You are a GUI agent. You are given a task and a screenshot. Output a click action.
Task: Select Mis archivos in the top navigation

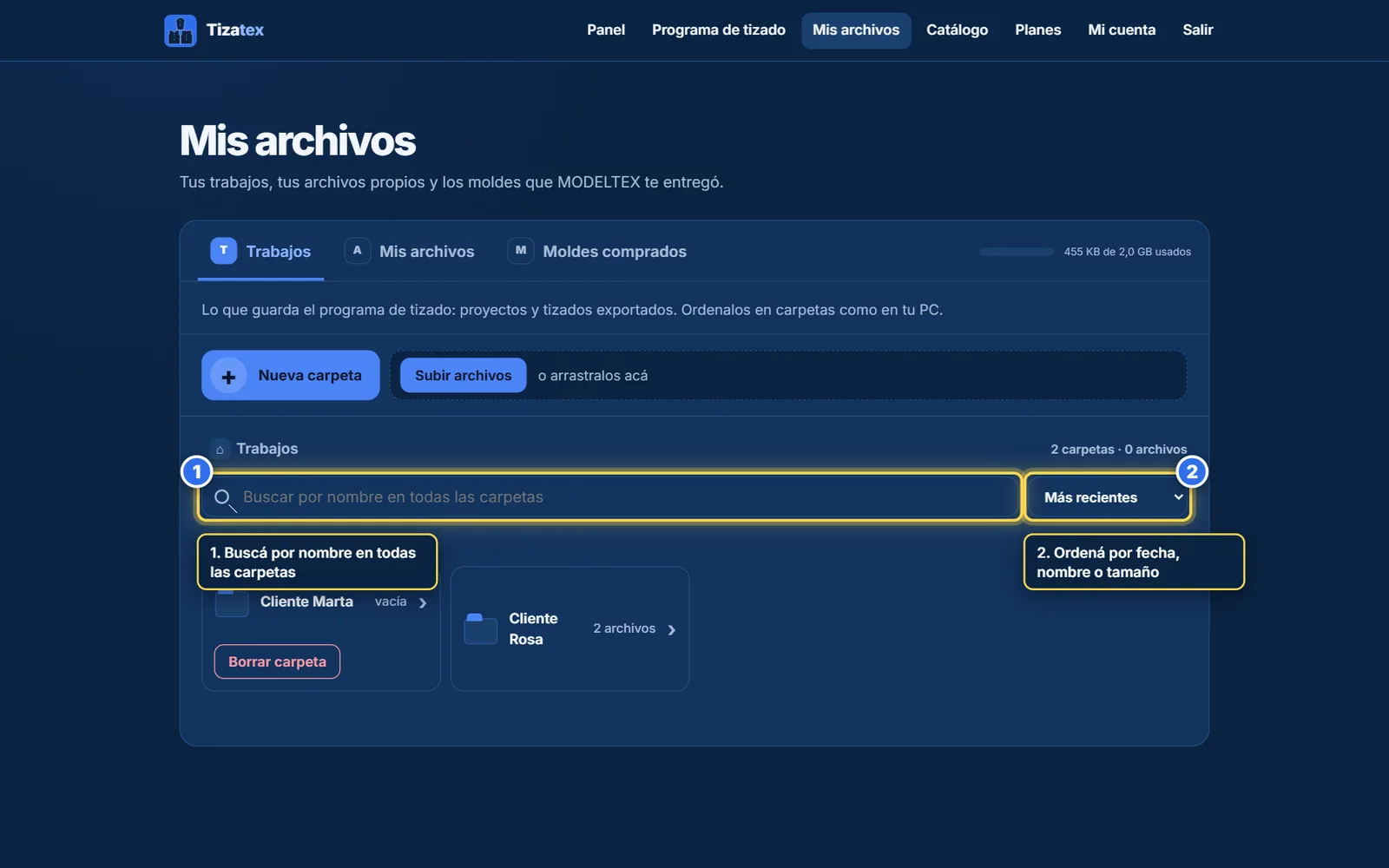pyautogui.click(x=856, y=30)
